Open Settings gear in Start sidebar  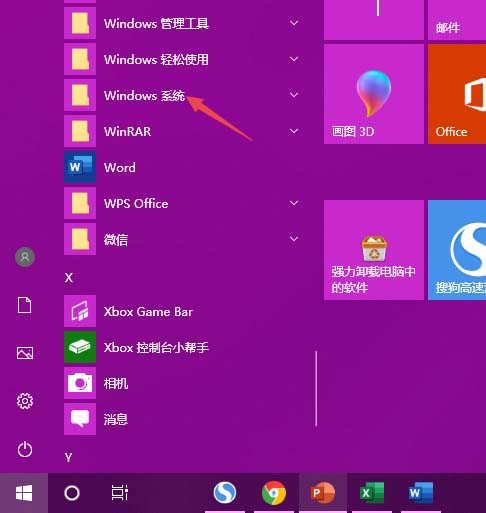[x=25, y=401]
